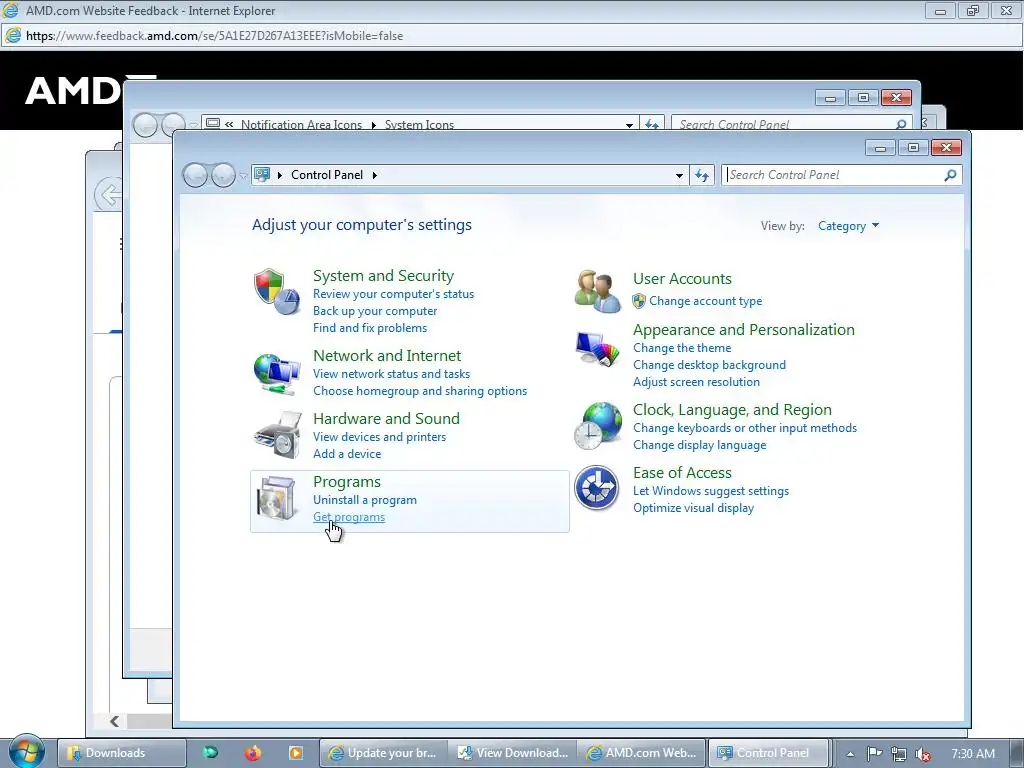Click Optimize visual display link
The height and width of the screenshot is (768, 1024).
coord(693,508)
